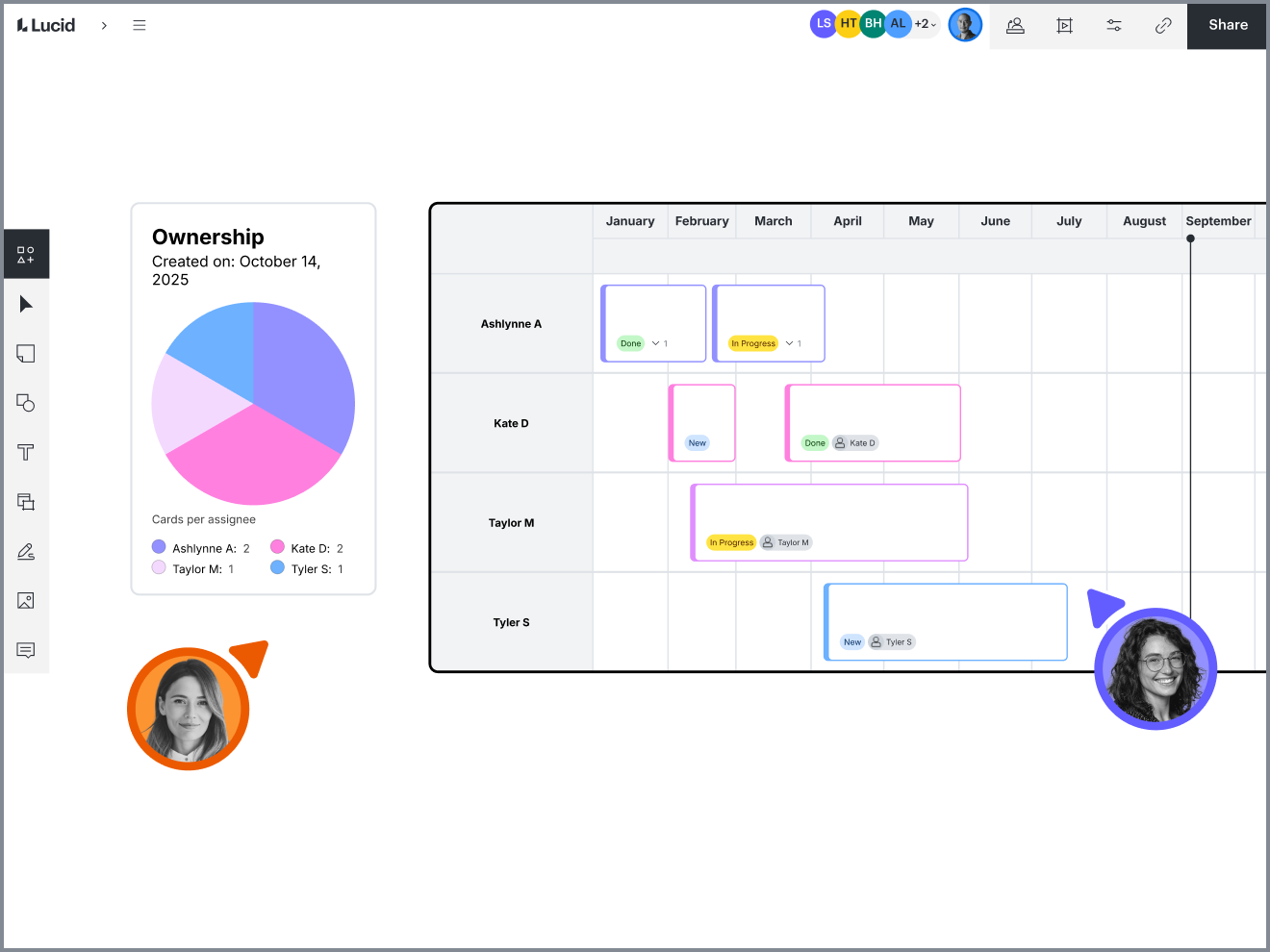1270x952 pixels.
Task: Open the containers/frames tool
Action: [x=26, y=502]
